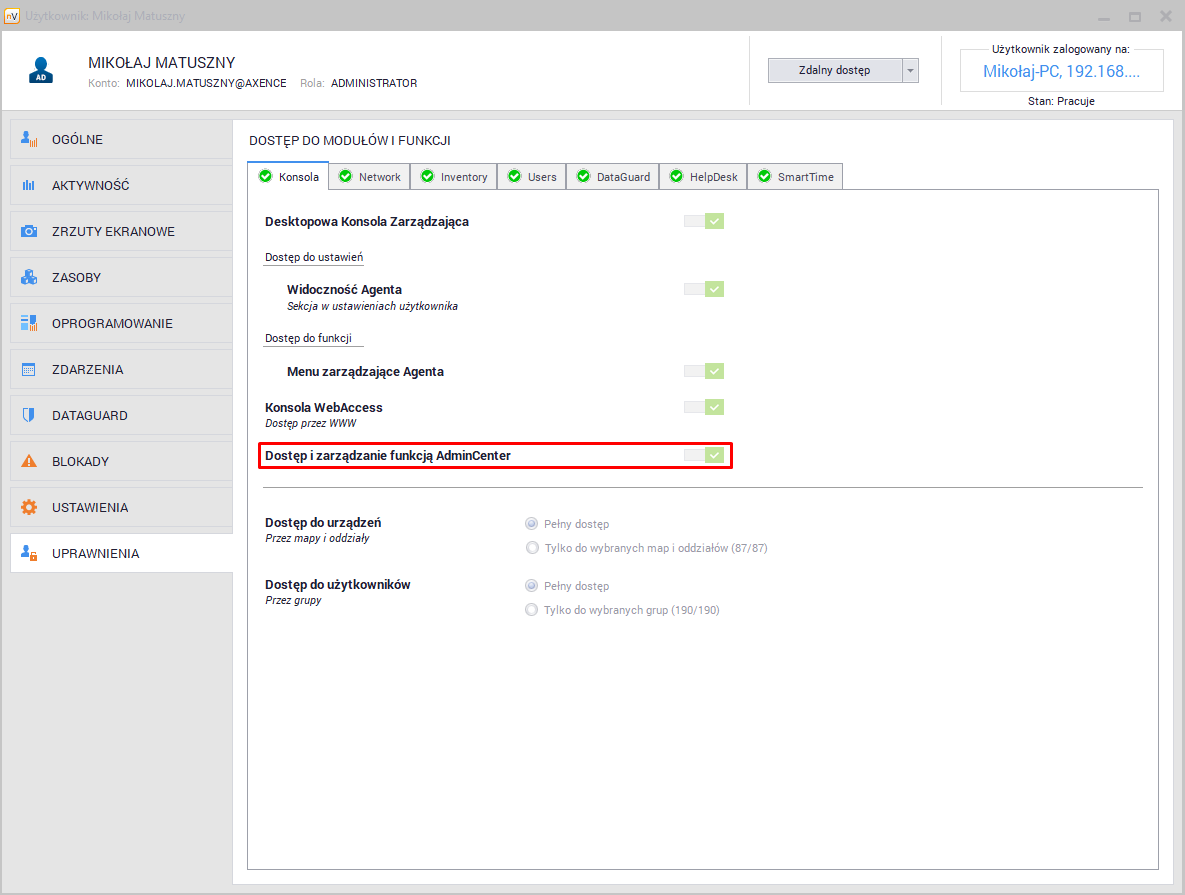Screen dimensions: 1185x895
Task: Click the Blokady warning triangle icon
Action: [30, 462]
